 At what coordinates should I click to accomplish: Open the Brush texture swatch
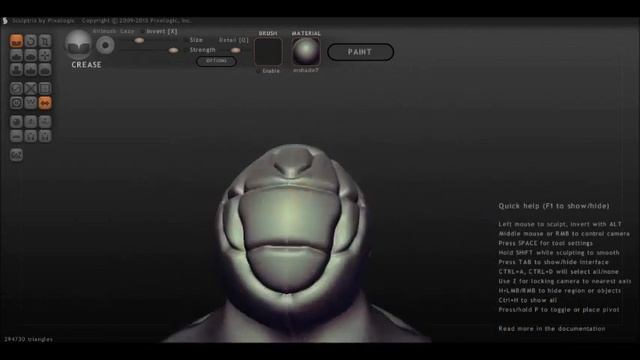(268, 52)
